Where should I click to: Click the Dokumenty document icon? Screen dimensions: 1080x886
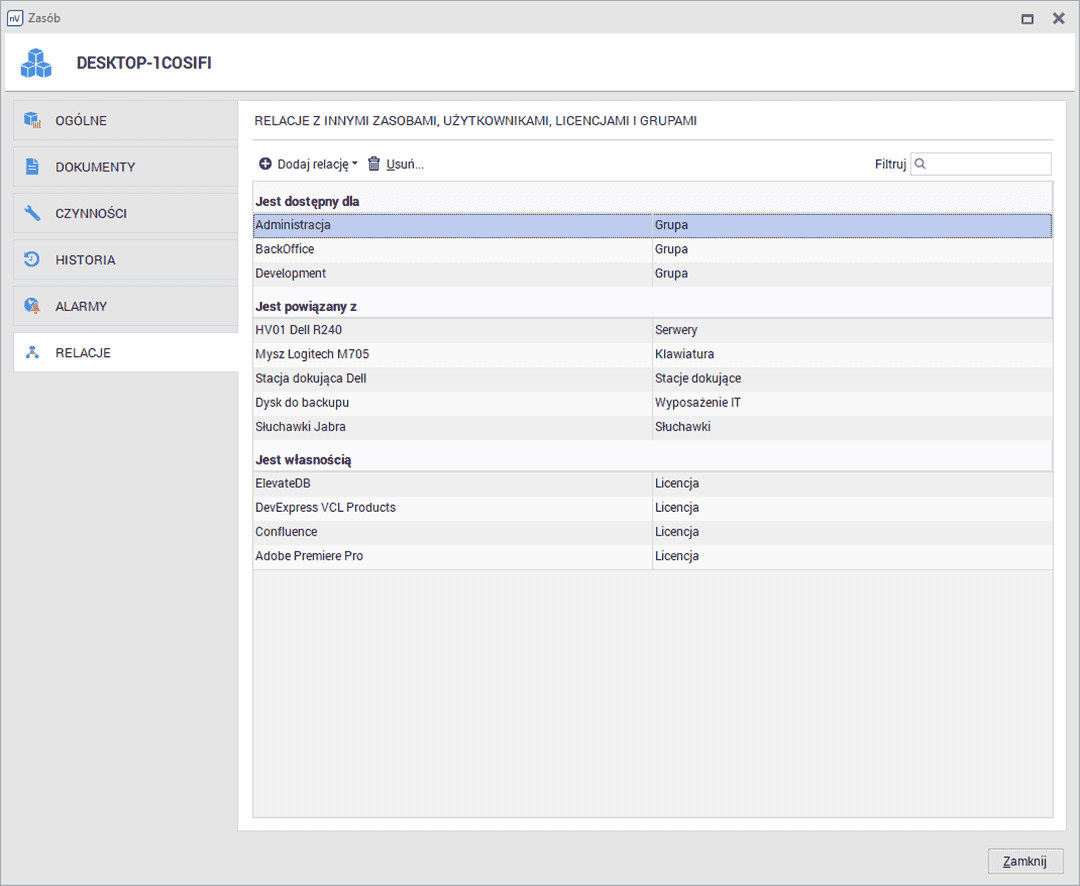pos(33,167)
